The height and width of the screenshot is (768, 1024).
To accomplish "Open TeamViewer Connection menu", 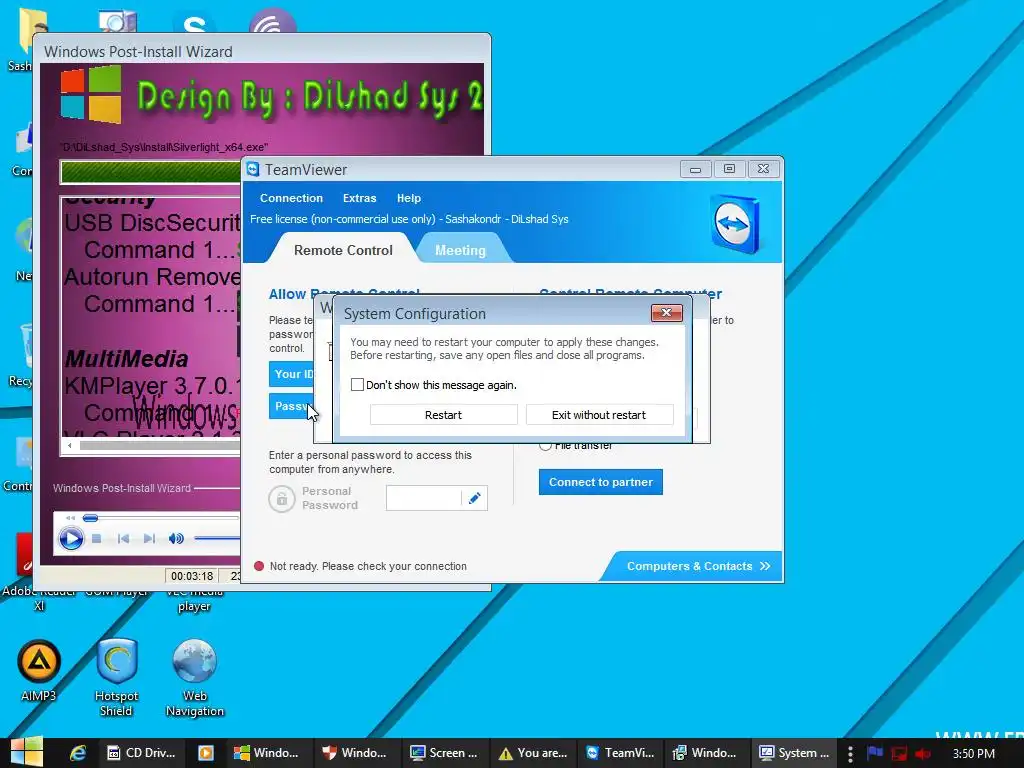I will (x=291, y=198).
